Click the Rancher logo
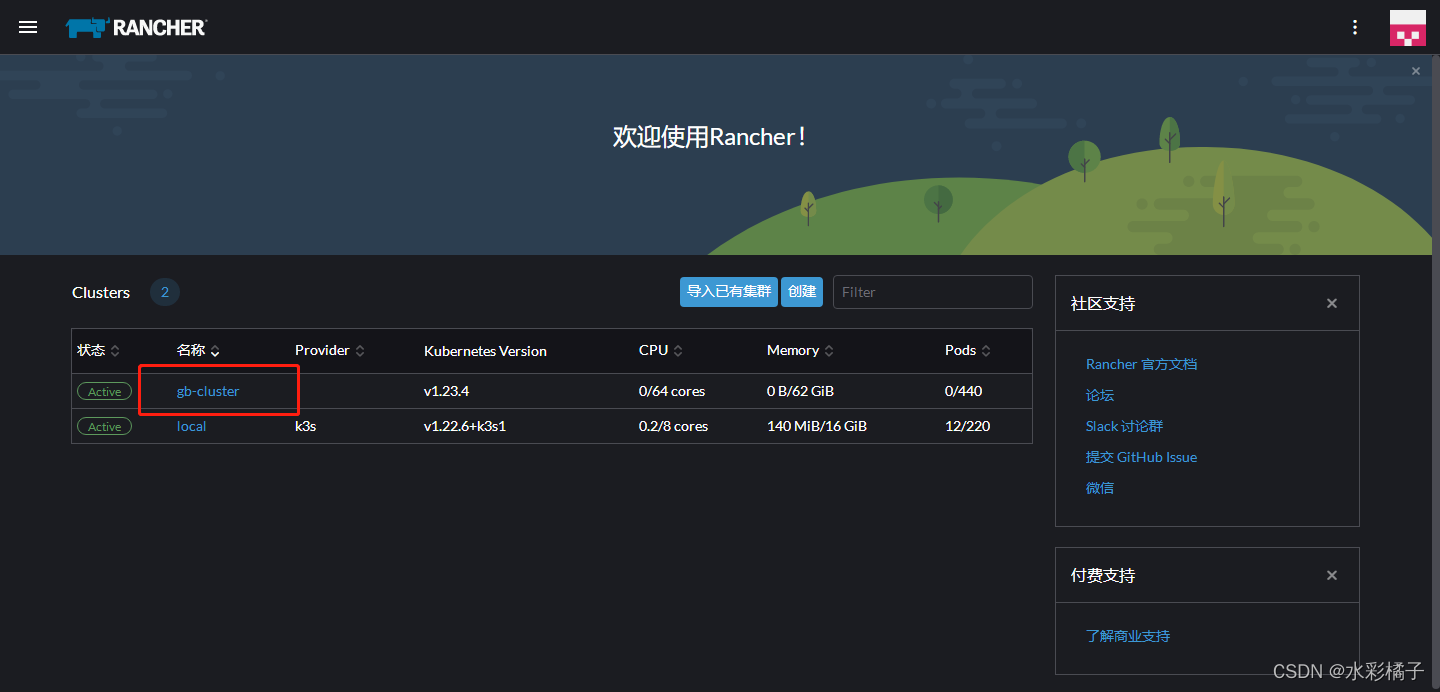1440x692 pixels. point(136,27)
